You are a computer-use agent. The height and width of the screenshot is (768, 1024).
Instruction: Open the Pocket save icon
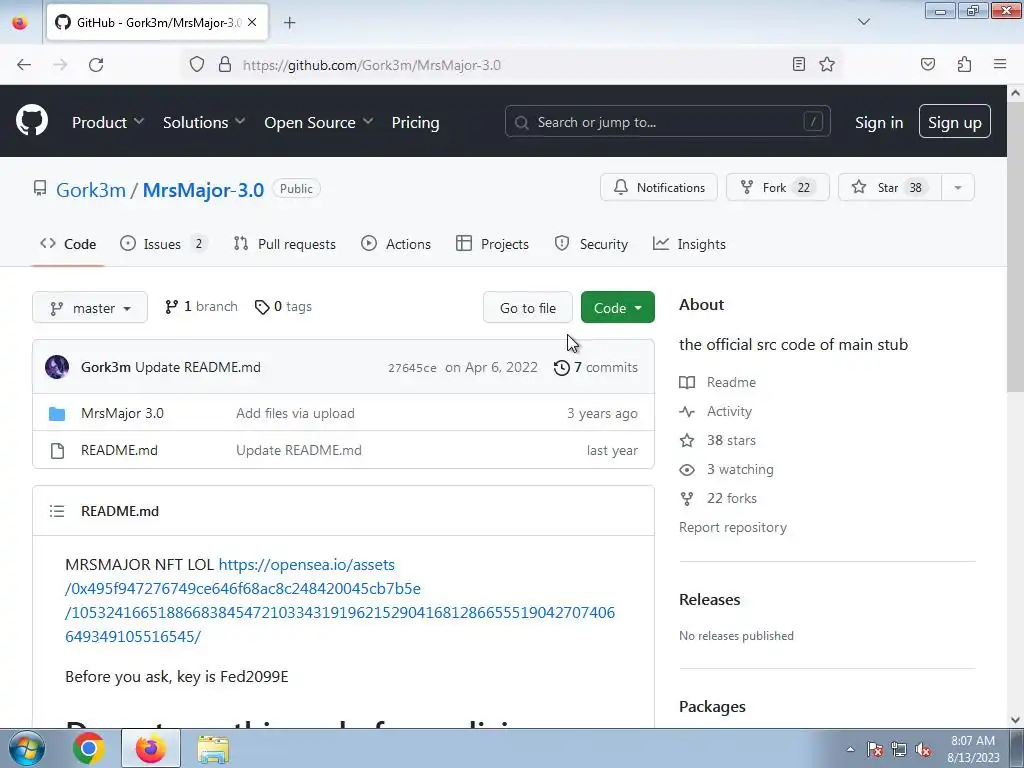(x=927, y=64)
